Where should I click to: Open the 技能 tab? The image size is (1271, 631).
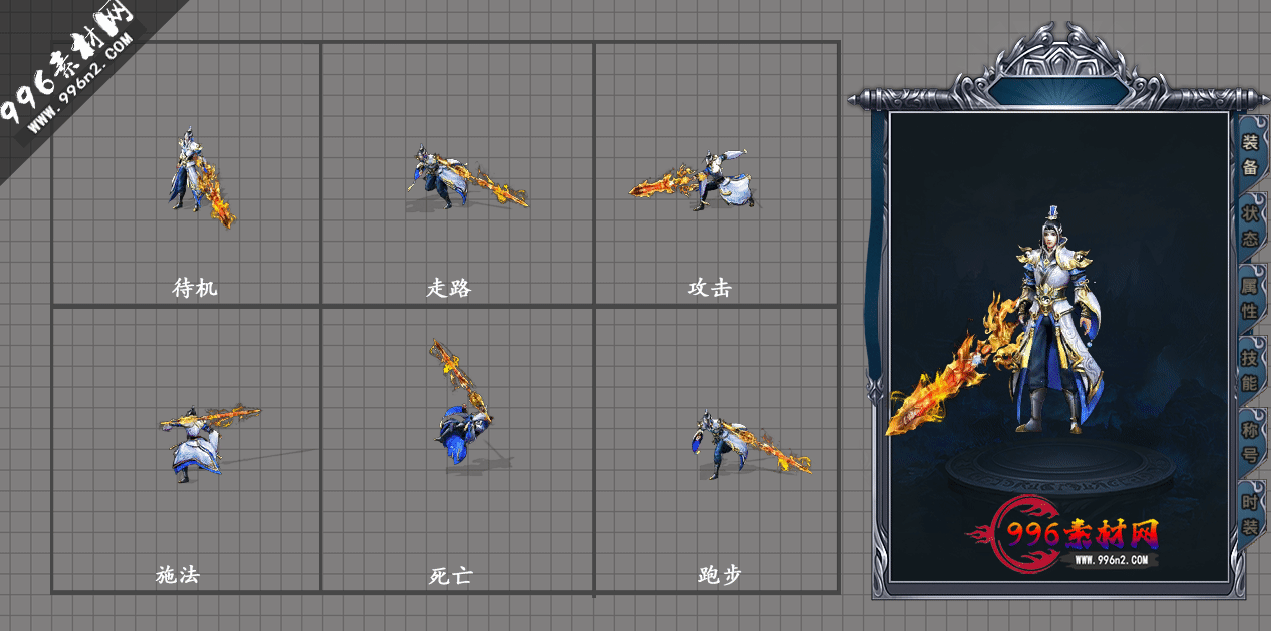tap(1250, 369)
